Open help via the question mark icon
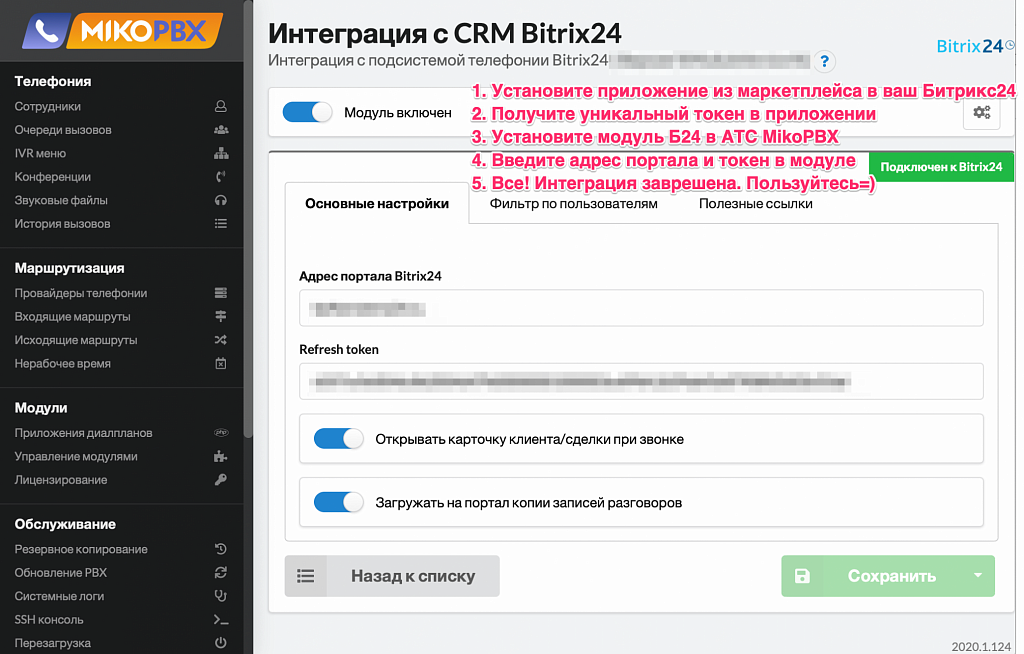 click(825, 61)
